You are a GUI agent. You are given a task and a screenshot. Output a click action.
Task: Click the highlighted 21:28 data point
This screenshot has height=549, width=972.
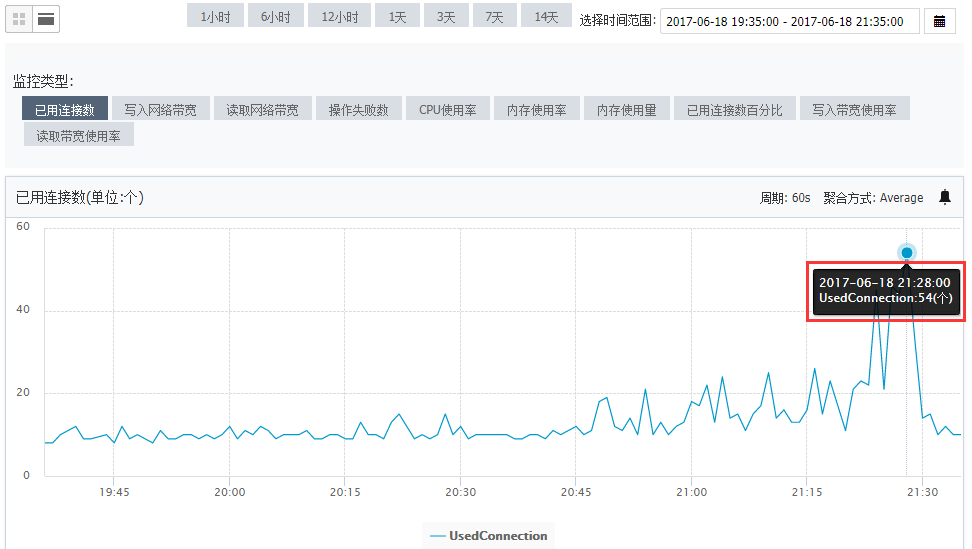(907, 252)
